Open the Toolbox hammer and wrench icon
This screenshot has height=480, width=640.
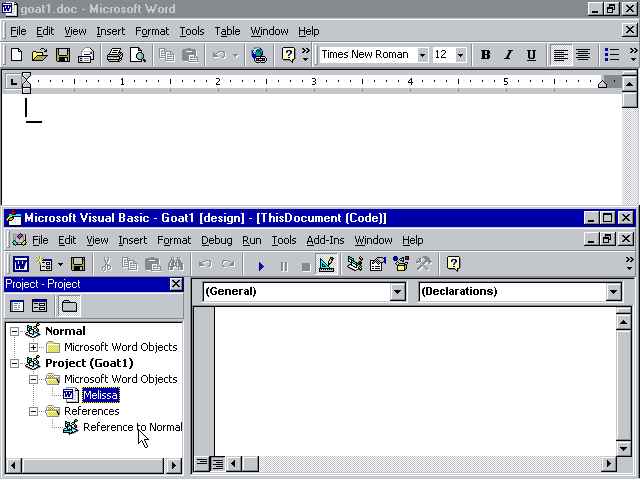[x=424, y=264]
